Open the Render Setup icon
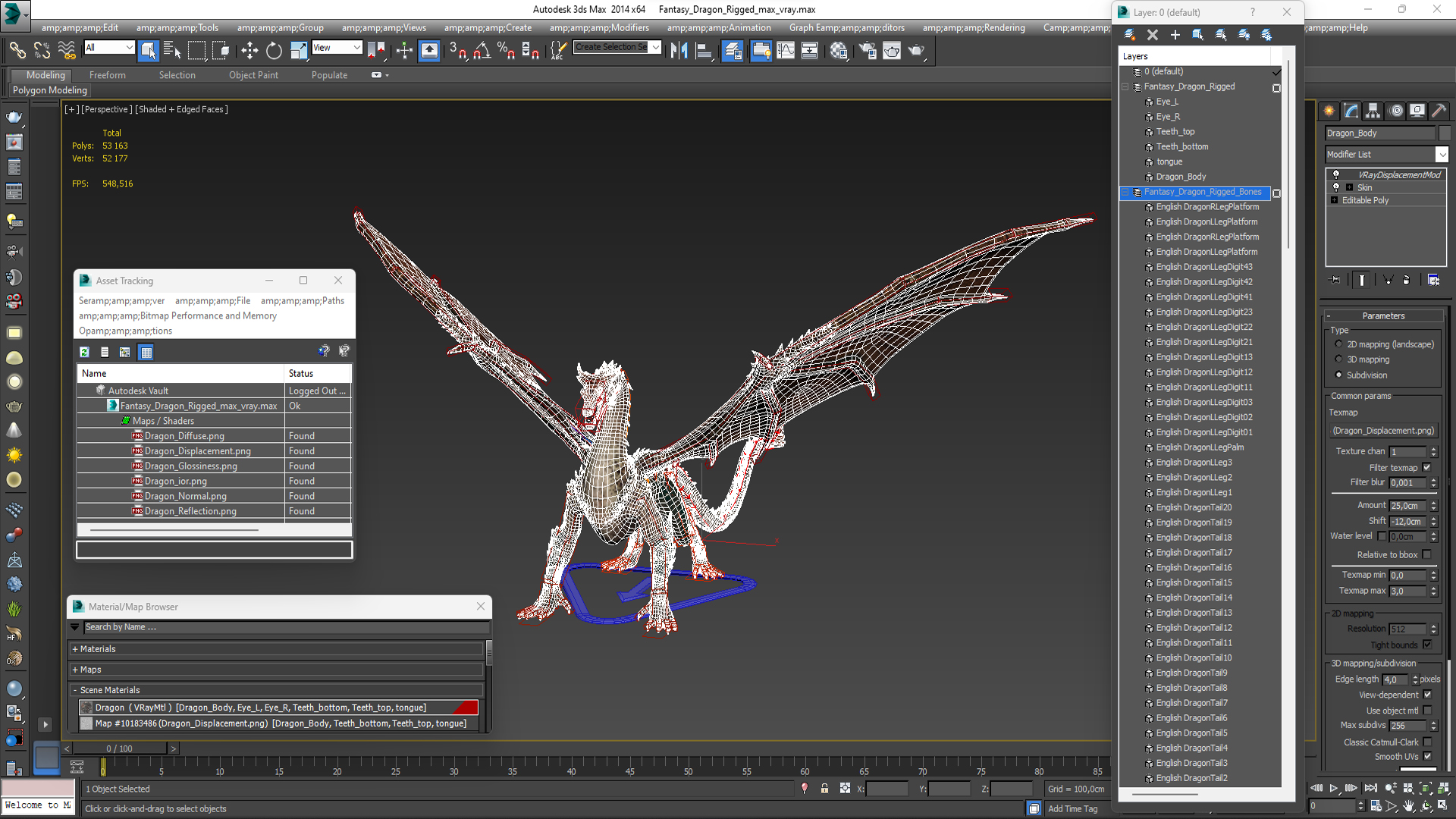 pyautogui.click(x=868, y=51)
